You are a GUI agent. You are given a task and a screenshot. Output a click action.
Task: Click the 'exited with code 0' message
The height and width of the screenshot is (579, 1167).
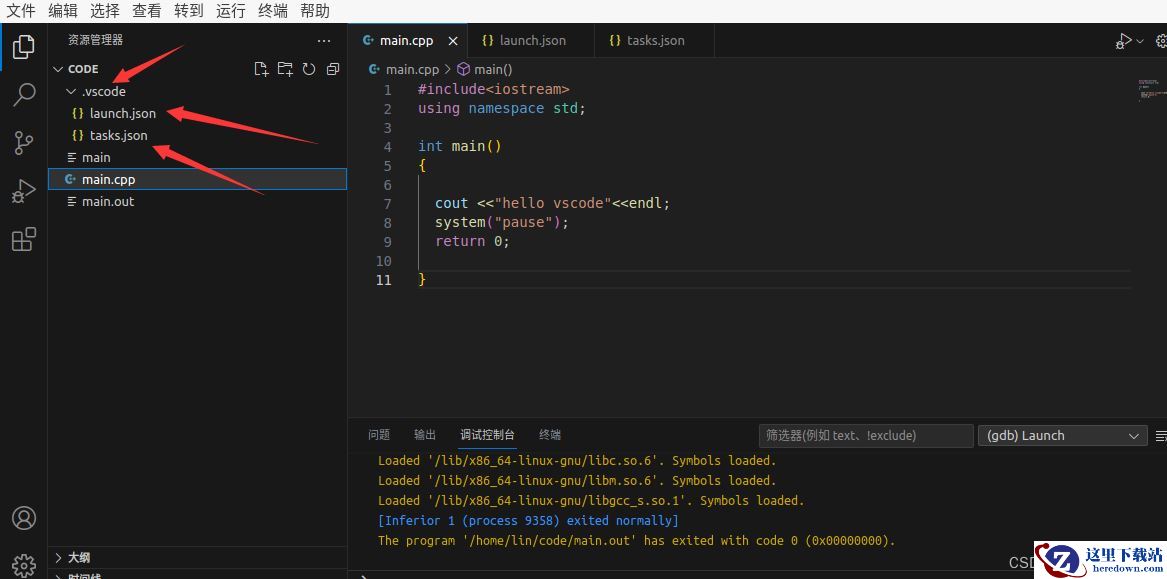click(636, 541)
